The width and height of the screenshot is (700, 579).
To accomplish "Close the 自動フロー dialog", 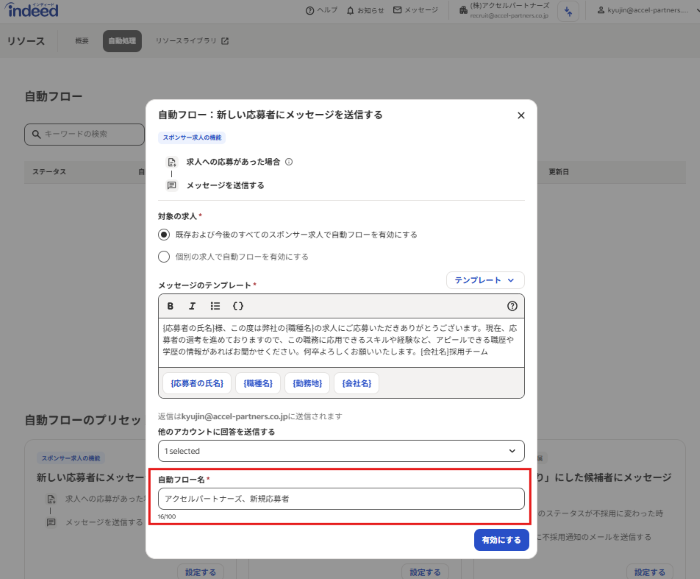I will (520, 115).
